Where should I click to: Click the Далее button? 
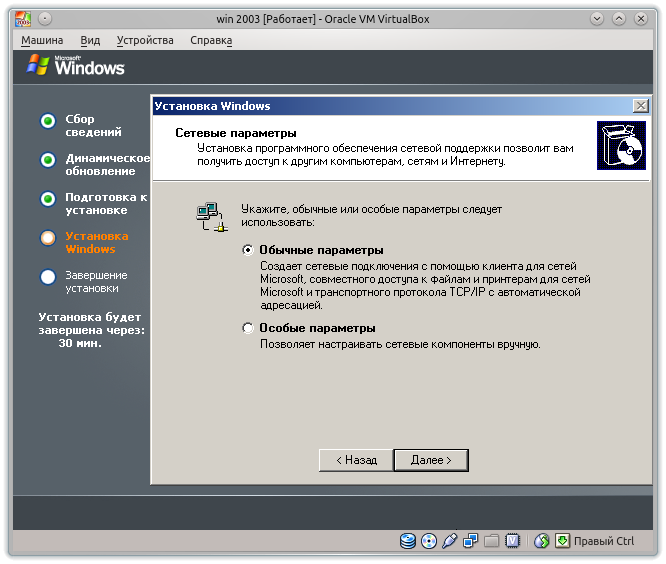tap(431, 460)
